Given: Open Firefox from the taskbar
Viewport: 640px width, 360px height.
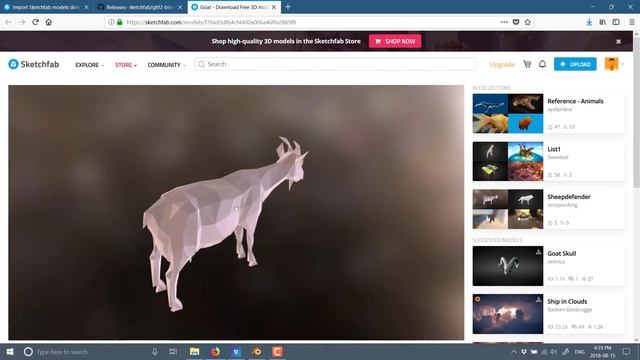Looking at the screenshot, I should pos(215,351).
